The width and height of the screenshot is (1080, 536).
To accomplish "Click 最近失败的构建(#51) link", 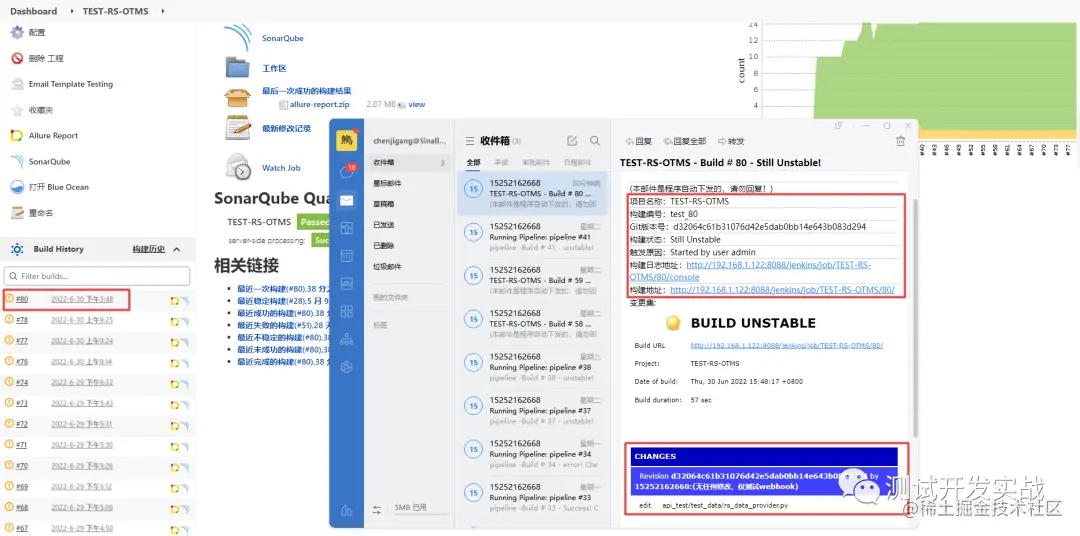I will [x=283, y=326].
